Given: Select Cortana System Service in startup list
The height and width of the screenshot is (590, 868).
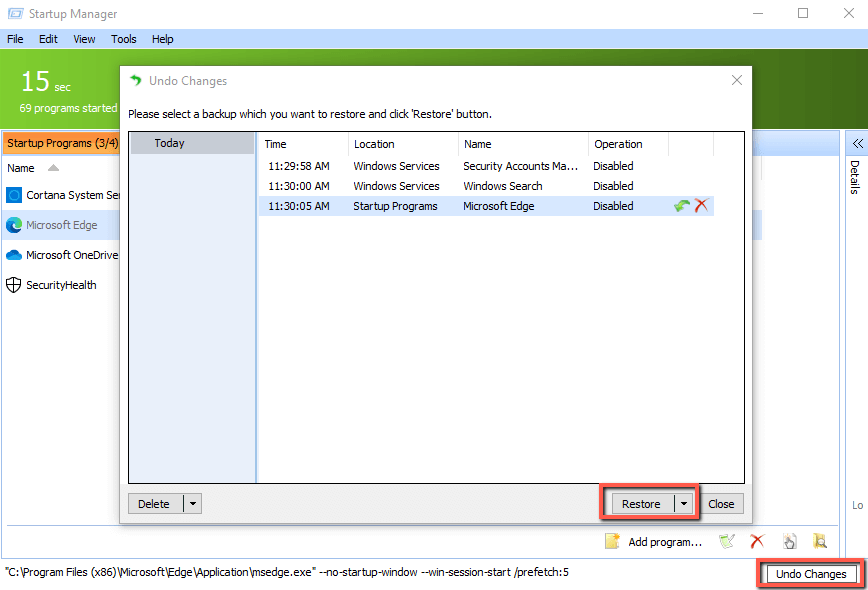Looking at the screenshot, I should [x=62, y=195].
